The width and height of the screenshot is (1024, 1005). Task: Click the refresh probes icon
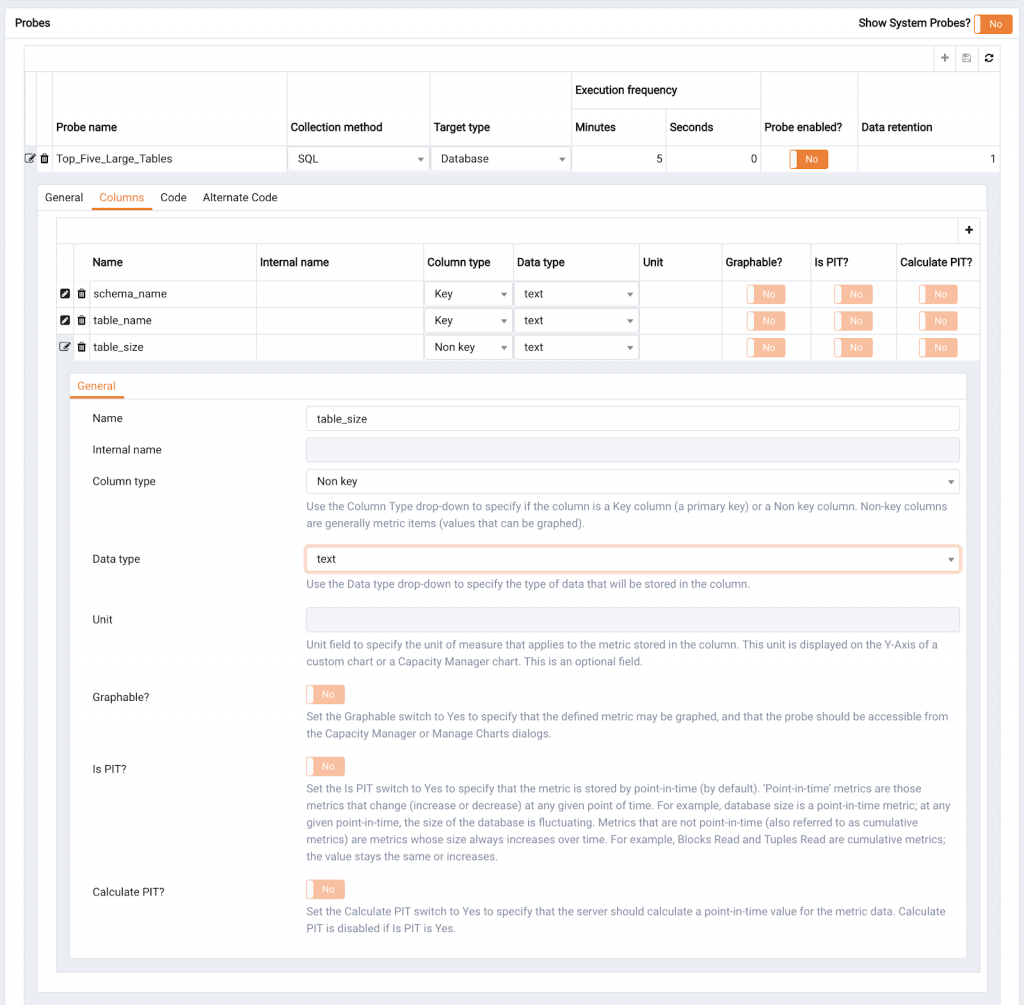tap(989, 58)
